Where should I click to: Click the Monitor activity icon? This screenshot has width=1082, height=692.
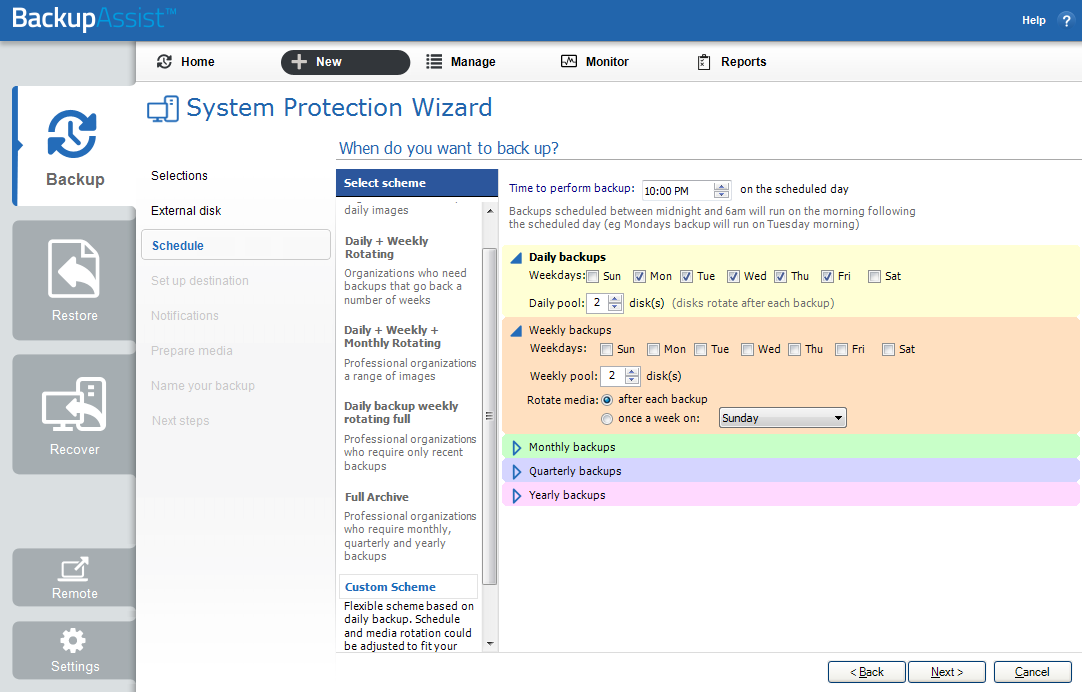569,61
